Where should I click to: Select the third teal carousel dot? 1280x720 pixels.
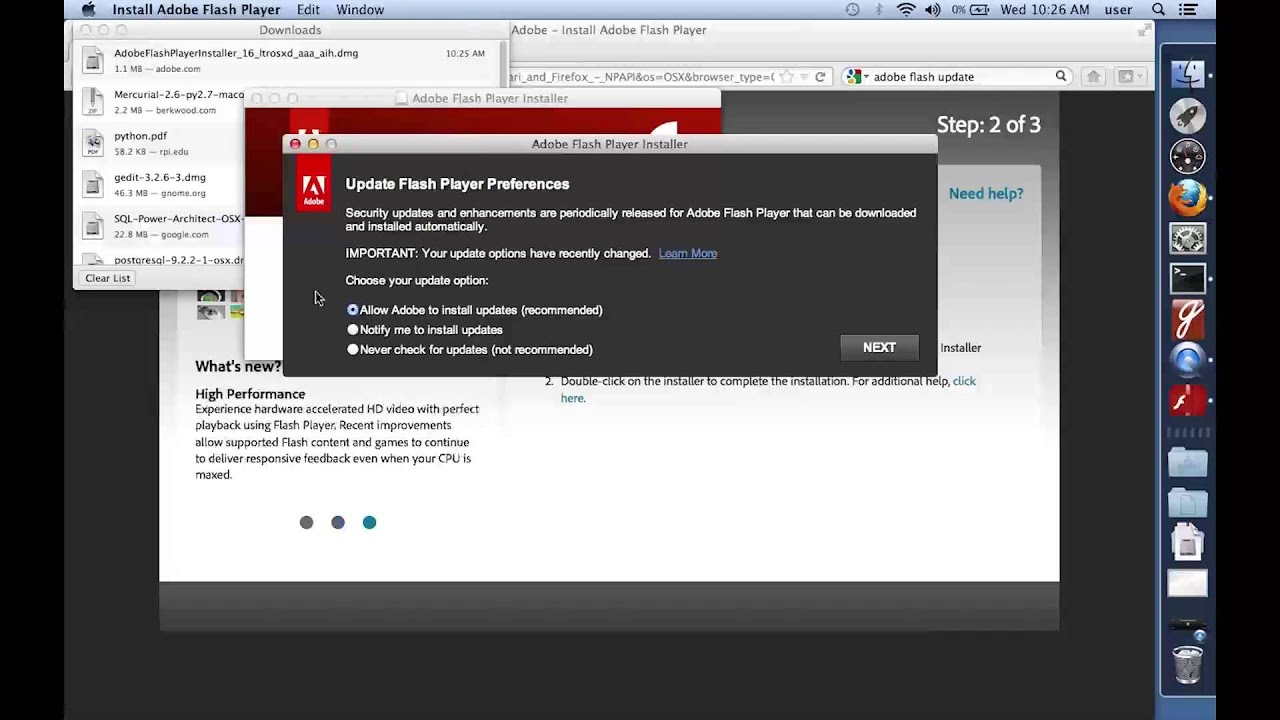369,523
